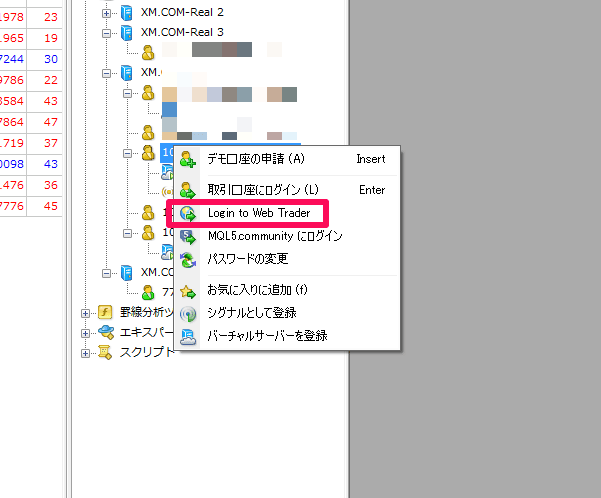Click the シグナルとして登録 signal icon
Viewport: 601px width, 498px height.
(188, 314)
